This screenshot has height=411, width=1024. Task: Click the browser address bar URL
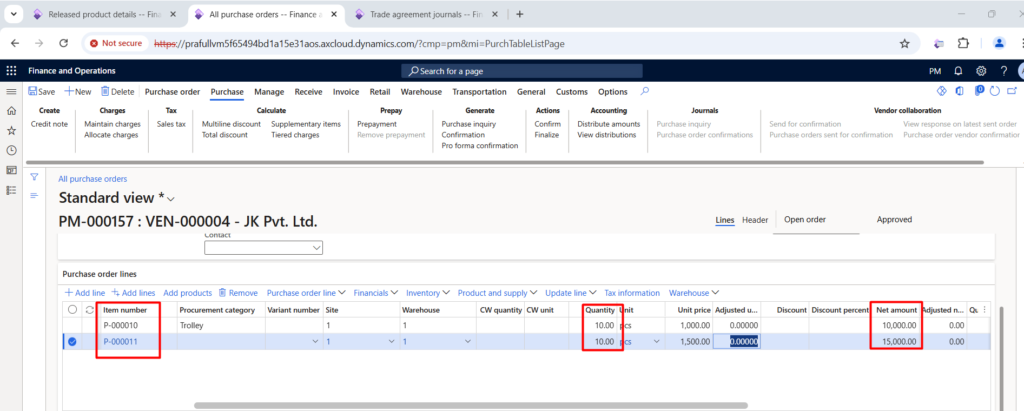359,44
